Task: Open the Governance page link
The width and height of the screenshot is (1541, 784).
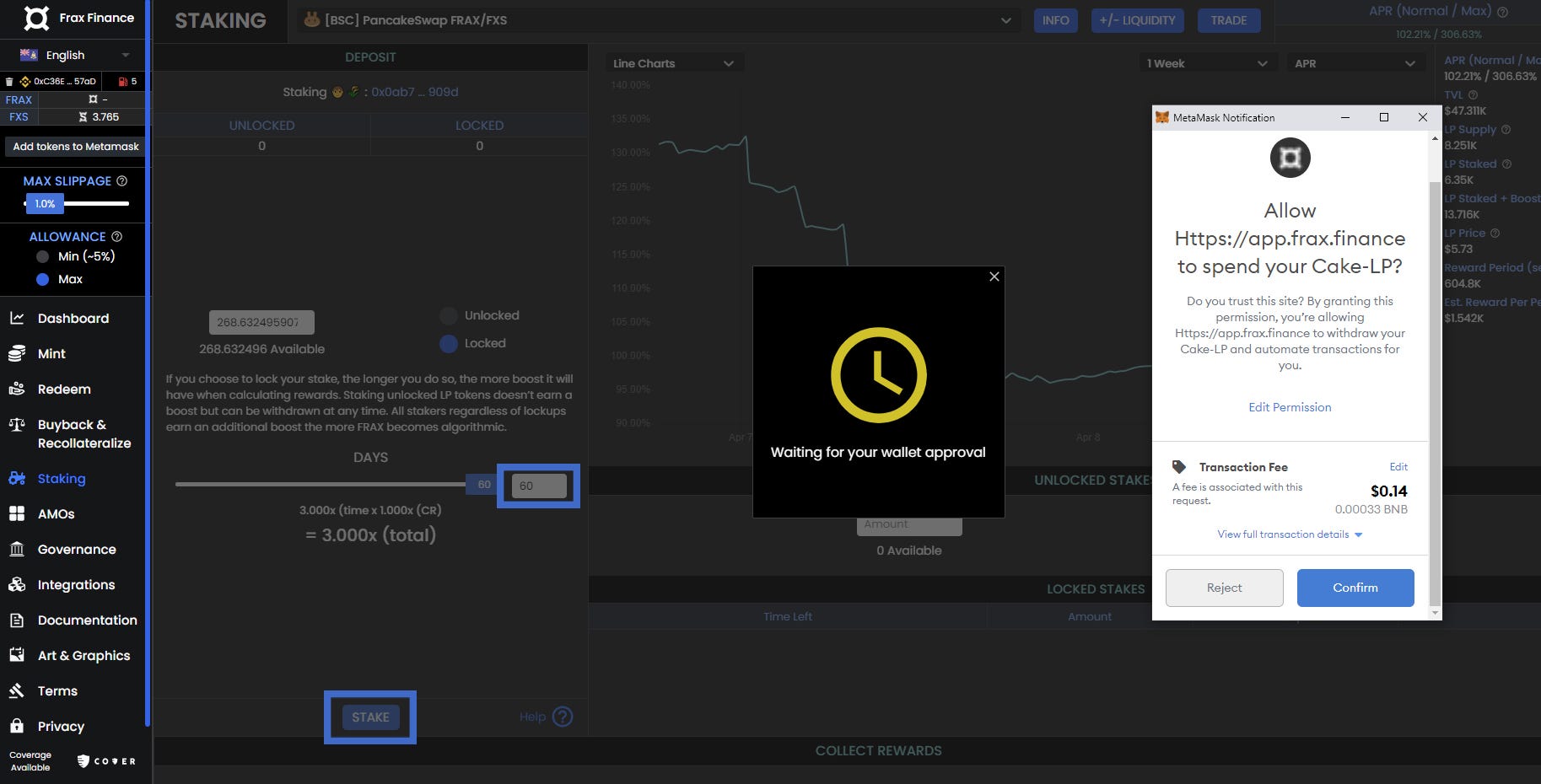Action: [77, 549]
